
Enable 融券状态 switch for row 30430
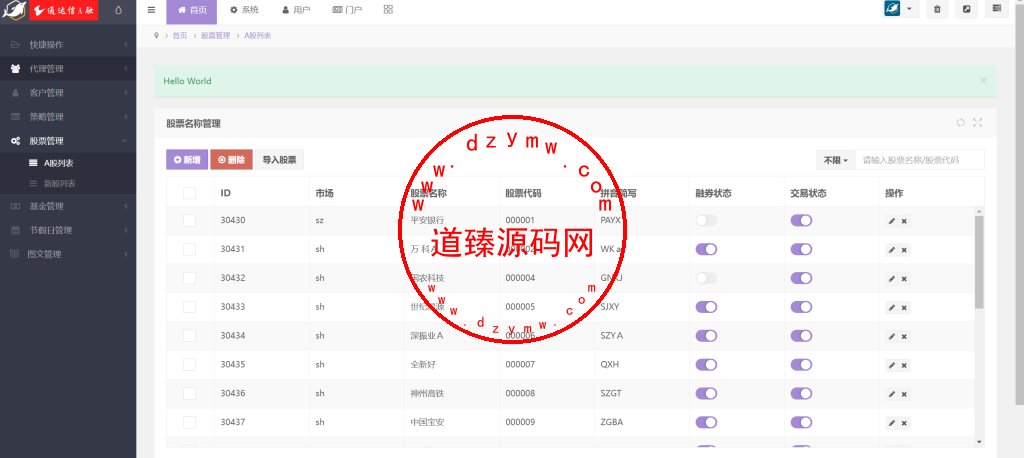tap(707, 220)
